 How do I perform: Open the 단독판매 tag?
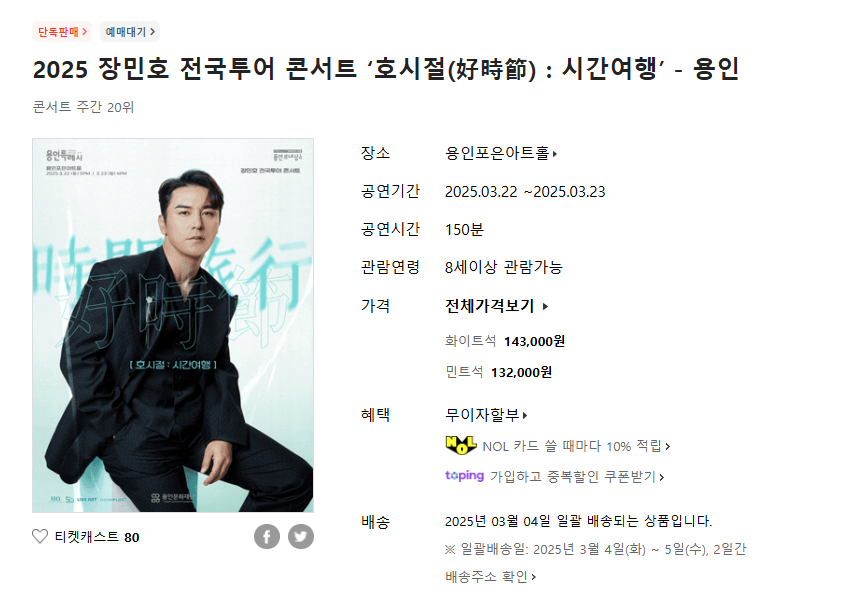tap(62, 32)
